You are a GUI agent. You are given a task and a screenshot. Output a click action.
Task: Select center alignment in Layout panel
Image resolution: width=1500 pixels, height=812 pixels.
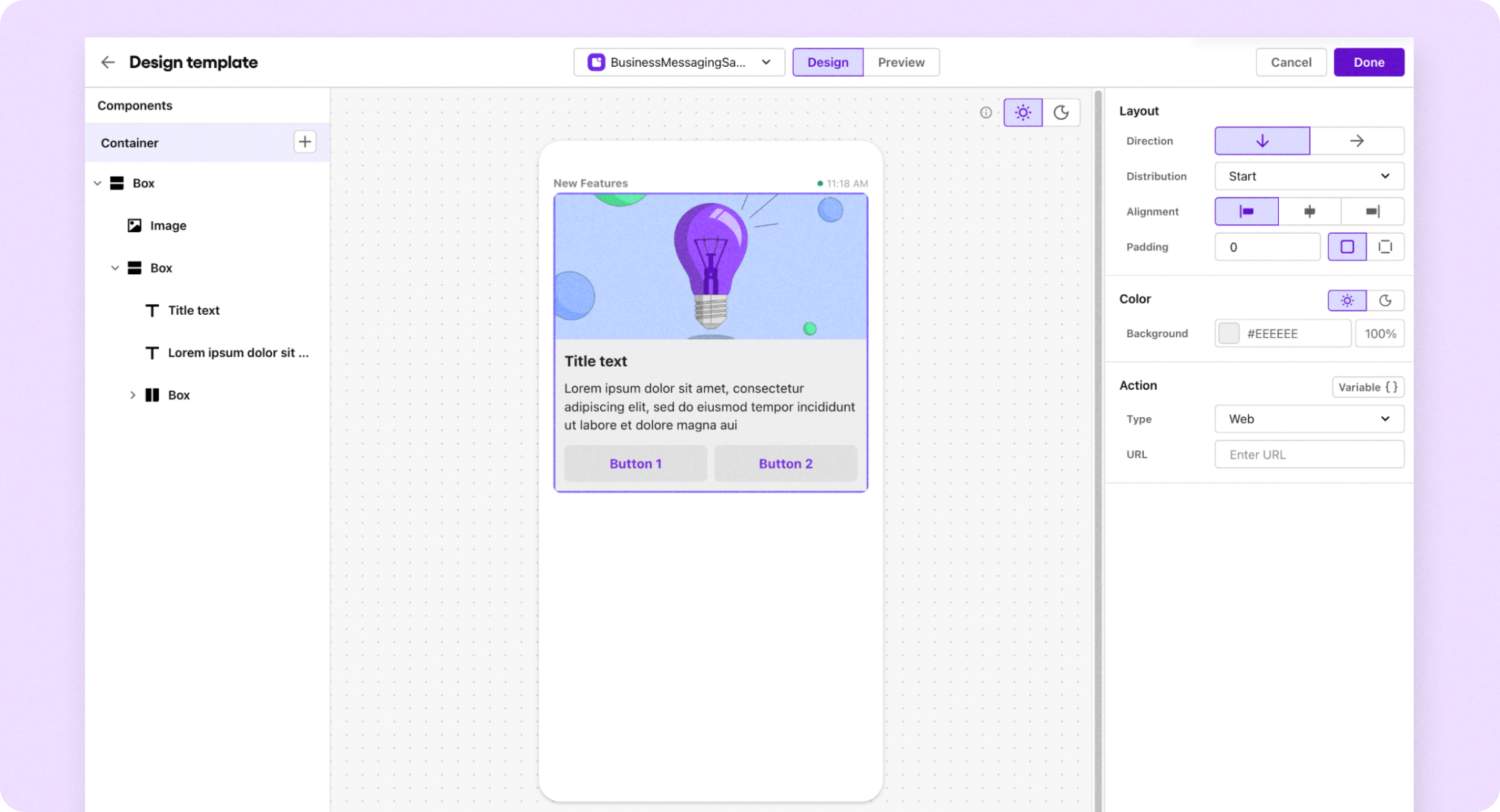click(1309, 211)
